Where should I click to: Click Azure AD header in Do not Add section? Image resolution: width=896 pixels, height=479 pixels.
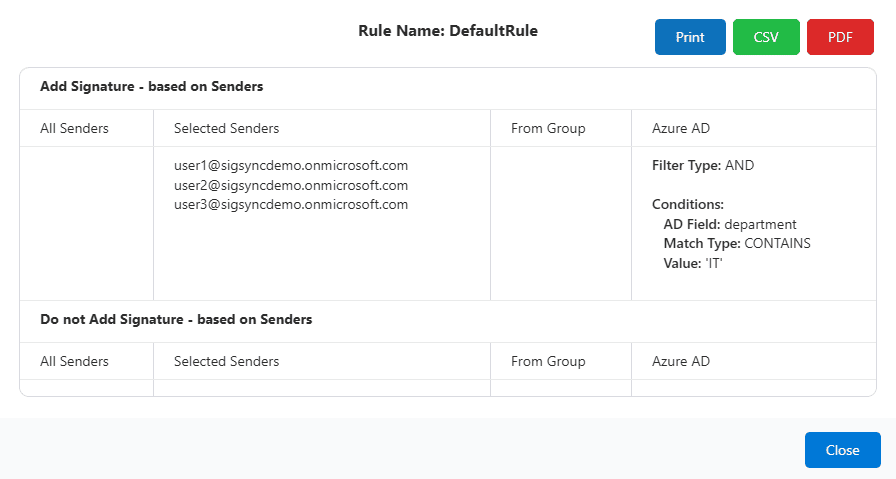[681, 361]
